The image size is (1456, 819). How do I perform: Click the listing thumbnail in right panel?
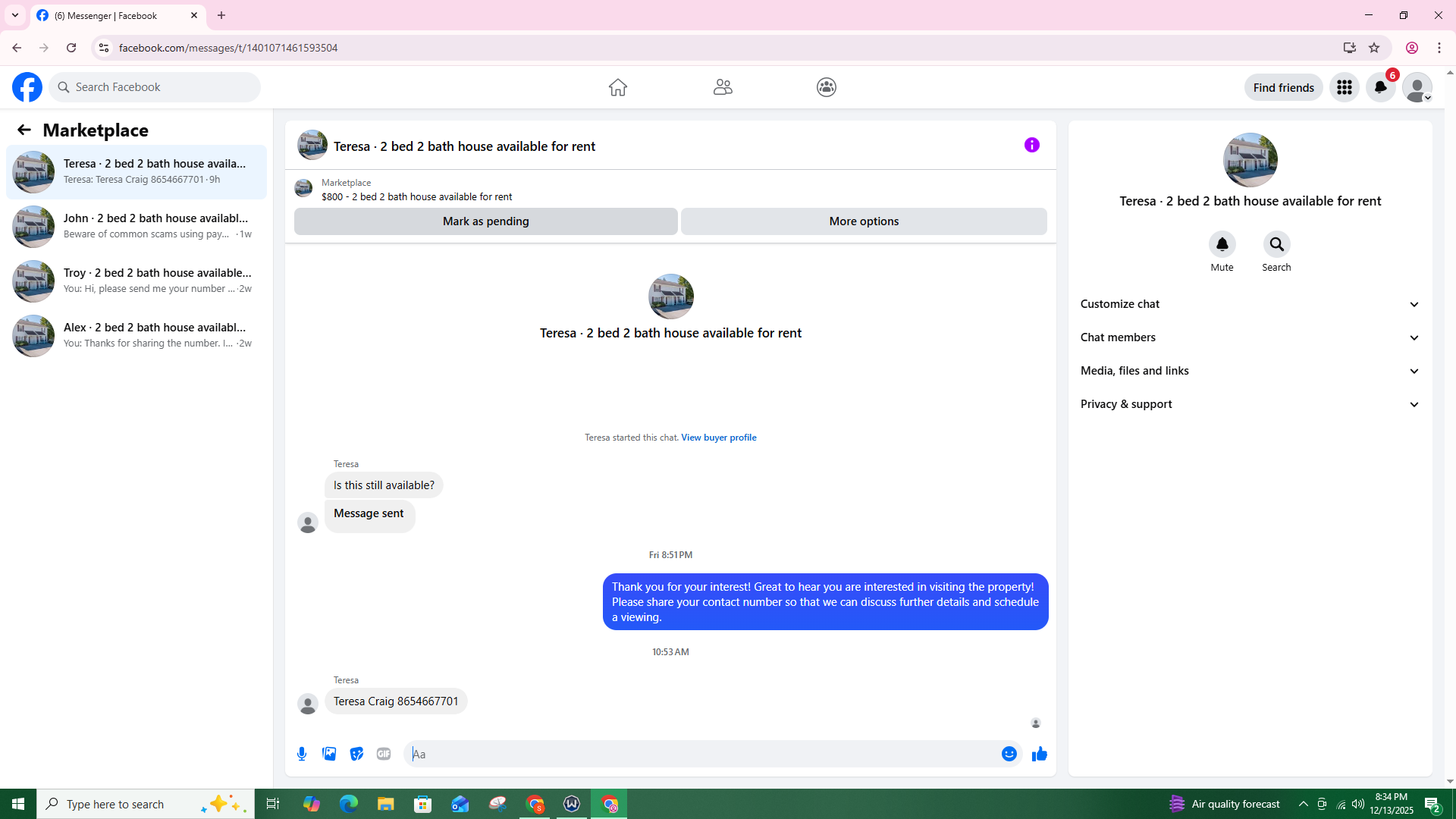pyautogui.click(x=1250, y=160)
